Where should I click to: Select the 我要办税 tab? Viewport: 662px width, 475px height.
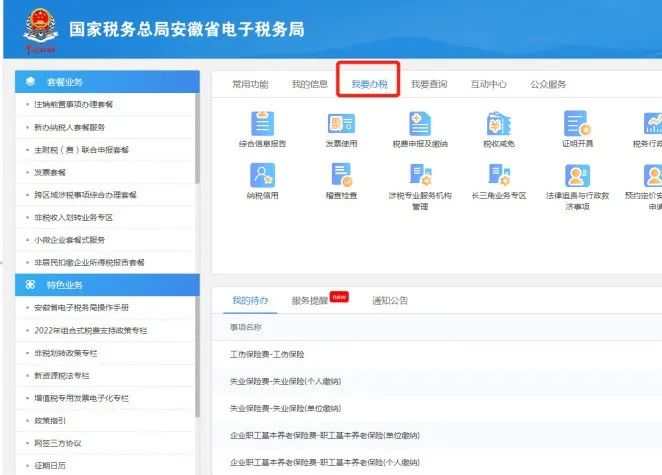pyautogui.click(x=369, y=84)
